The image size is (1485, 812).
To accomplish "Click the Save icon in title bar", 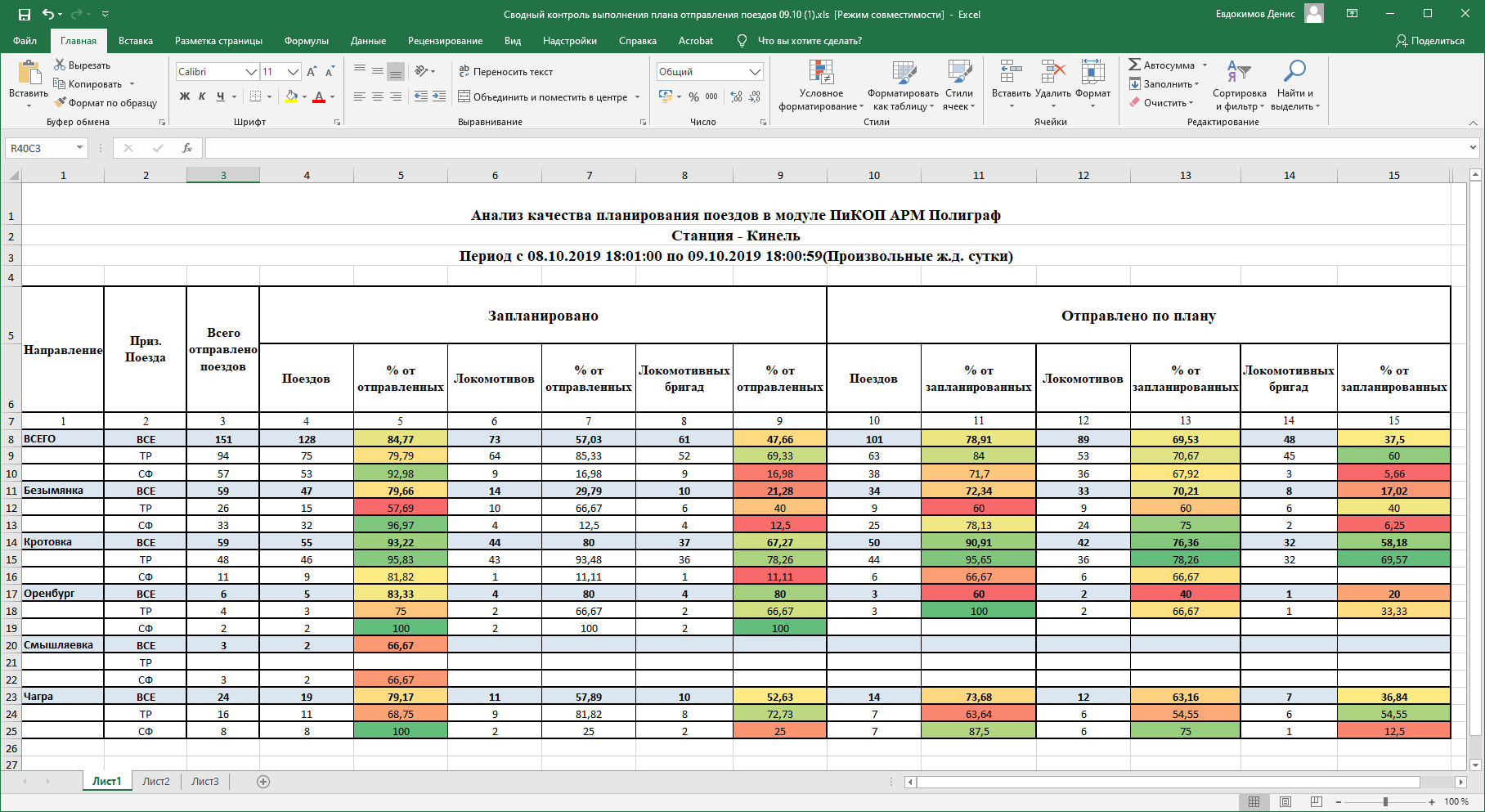I will [x=24, y=14].
